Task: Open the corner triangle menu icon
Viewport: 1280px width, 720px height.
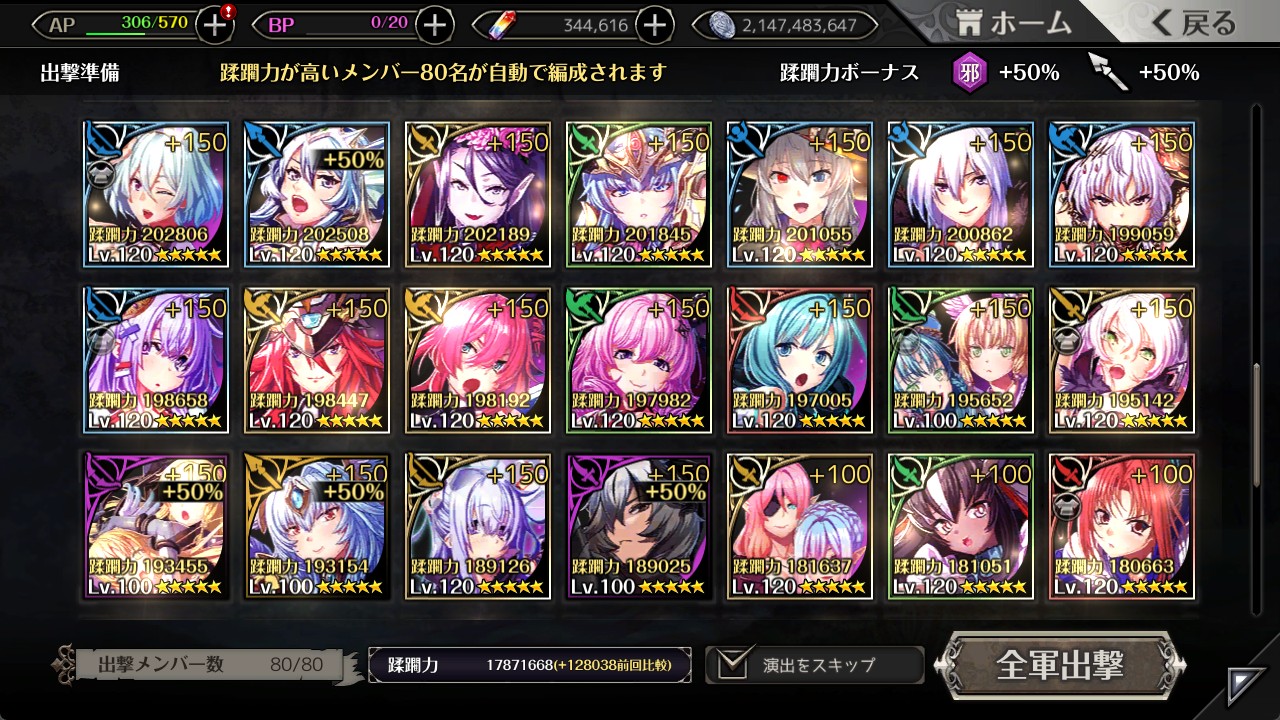Action: (1246, 685)
